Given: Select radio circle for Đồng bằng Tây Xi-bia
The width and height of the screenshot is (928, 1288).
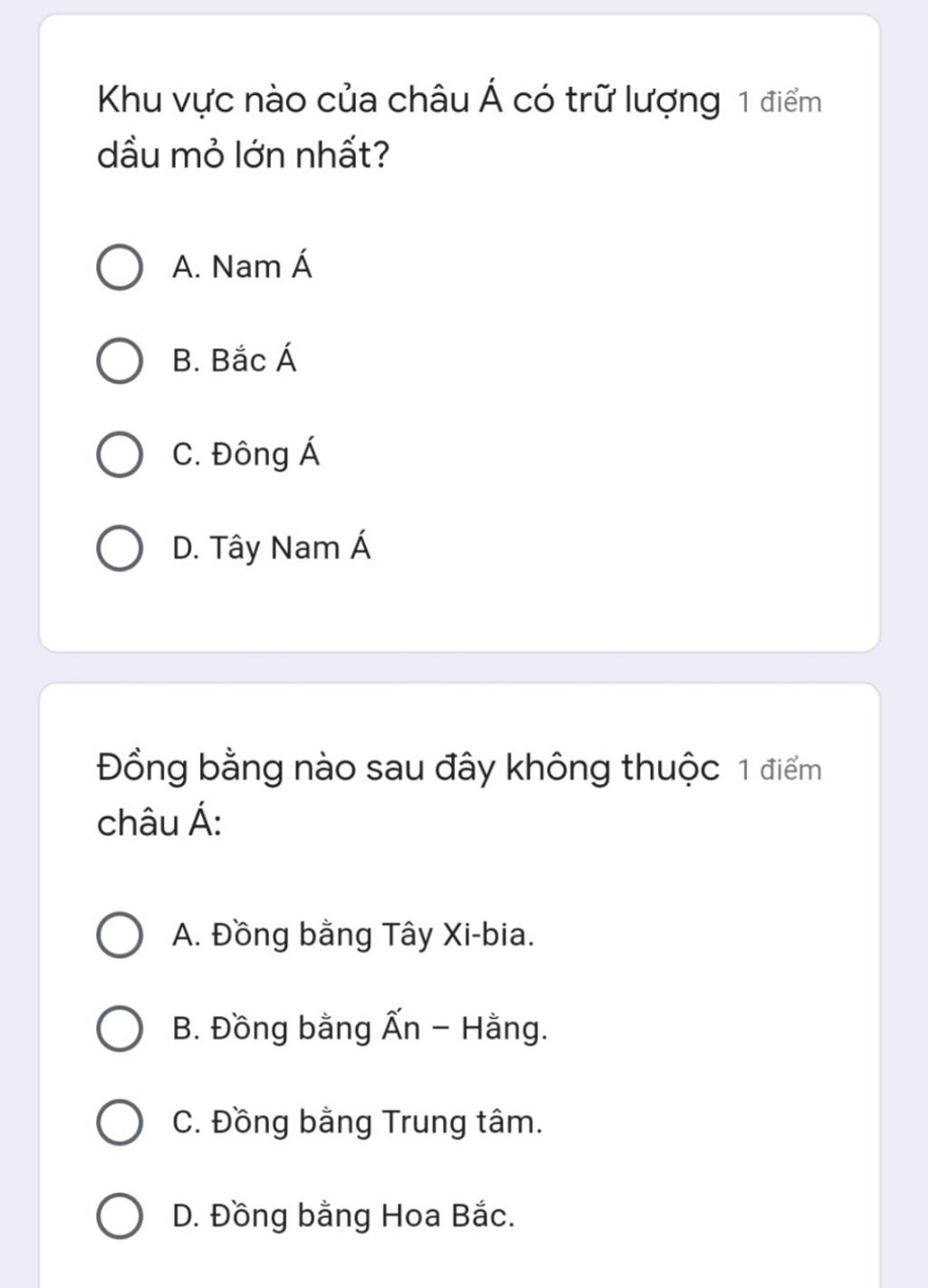Looking at the screenshot, I should [x=119, y=935].
